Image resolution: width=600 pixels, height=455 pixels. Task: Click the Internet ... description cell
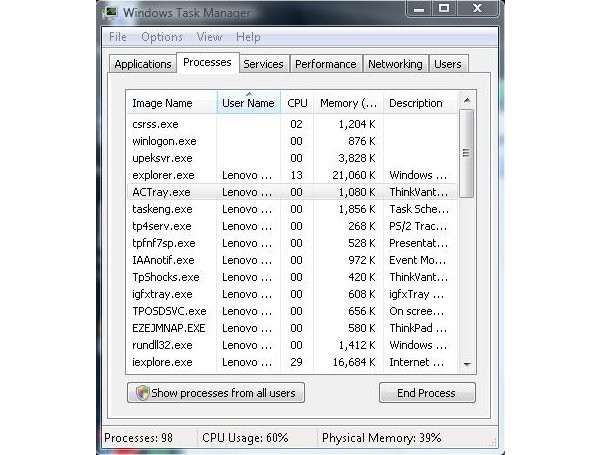[416, 362]
